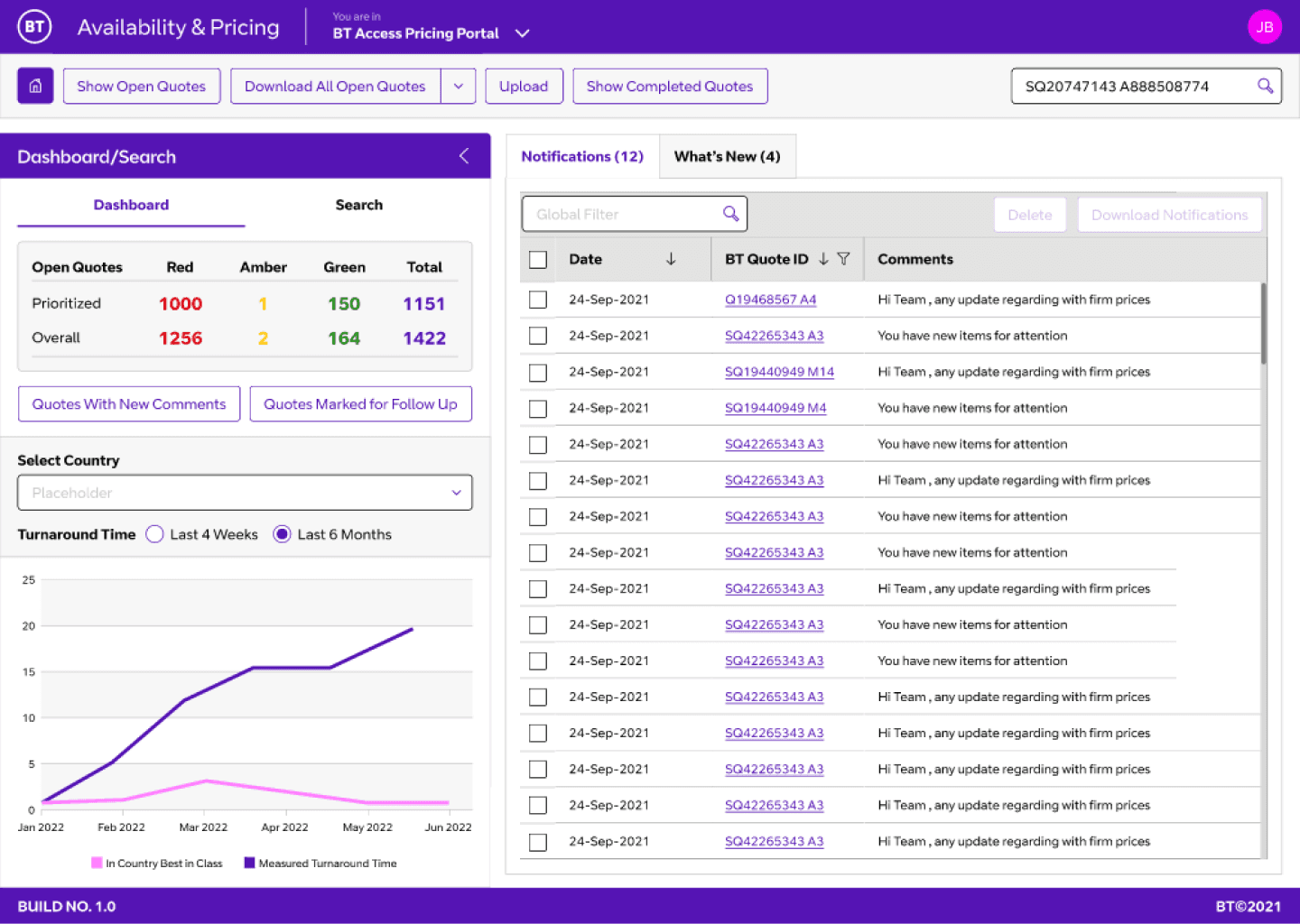The height and width of the screenshot is (924, 1300).
Task: Switch to What's New (4) tab
Action: tap(727, 156)
